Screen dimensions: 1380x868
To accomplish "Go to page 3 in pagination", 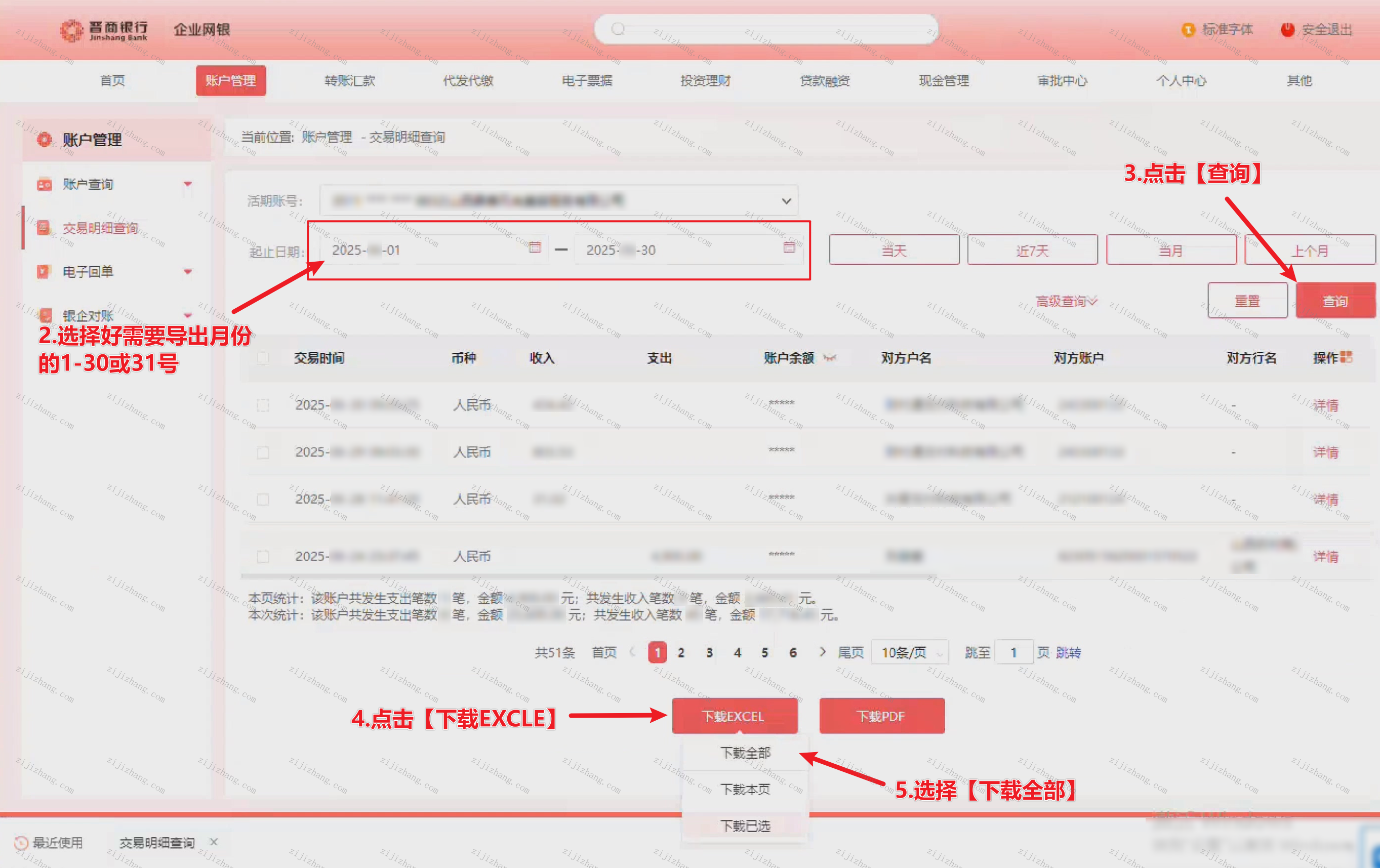I will click(709, 652).
